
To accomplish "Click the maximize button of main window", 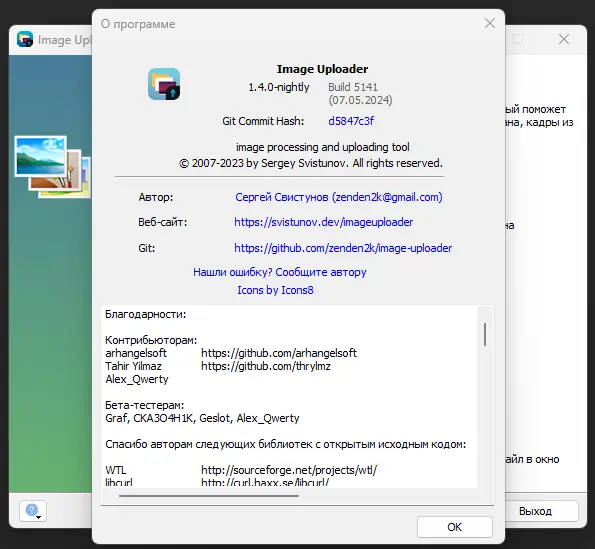I will pyautogui.click(x=518, y=39).
